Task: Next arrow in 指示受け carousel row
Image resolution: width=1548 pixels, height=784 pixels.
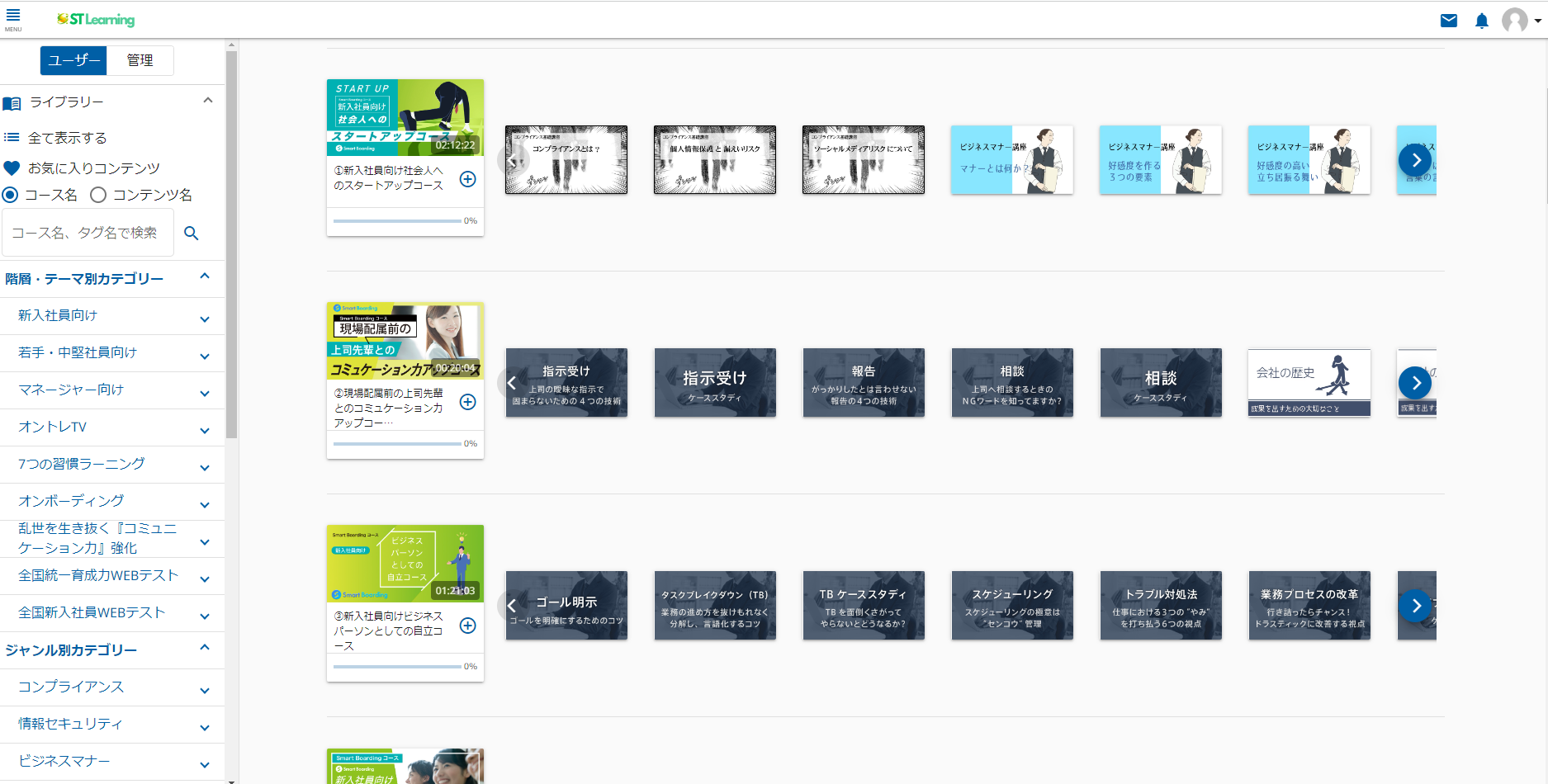Action: click(1416, 383)
